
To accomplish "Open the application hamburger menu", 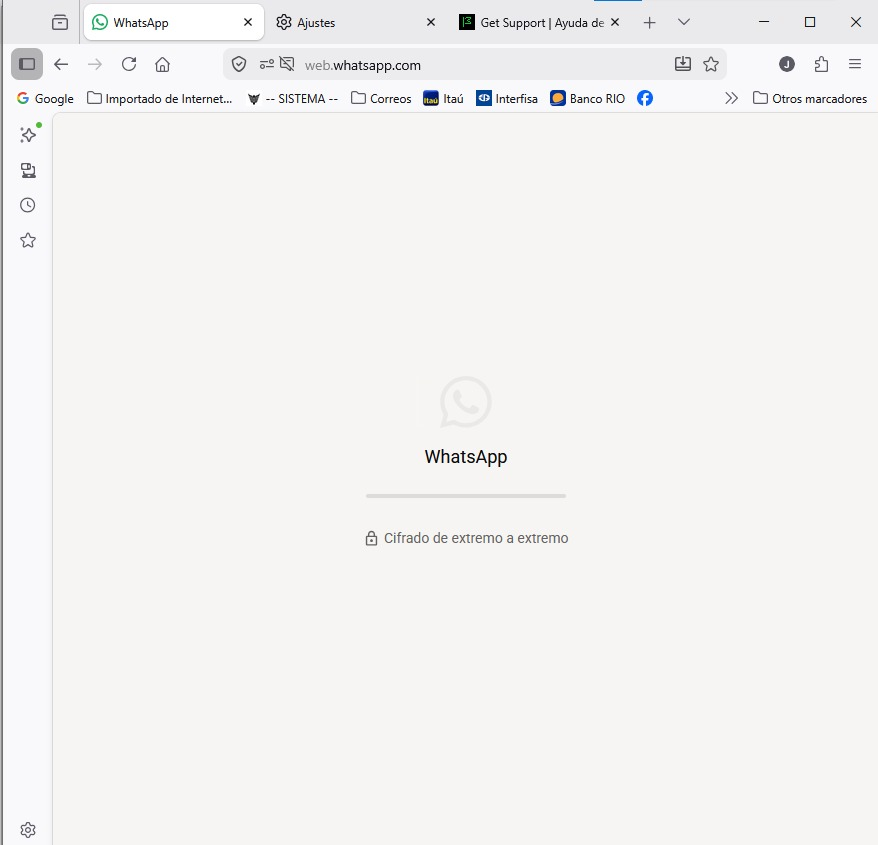I will (x=855, y=64).
